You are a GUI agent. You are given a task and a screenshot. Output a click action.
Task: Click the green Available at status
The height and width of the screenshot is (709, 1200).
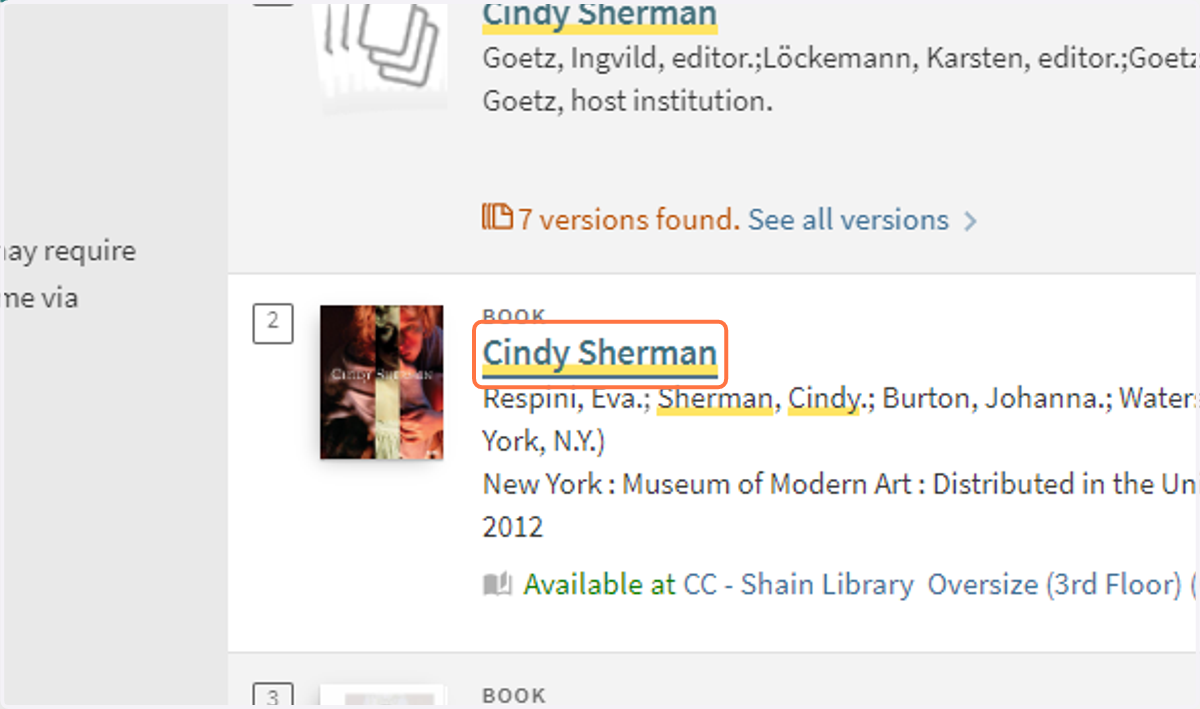(x=600, y=585)
